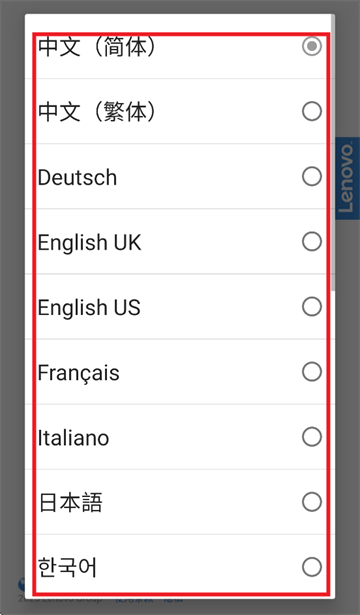Choose the English UK radio button
Image resolution: width=360 pixels, height=615 pixels.
[x=312, y=242]
